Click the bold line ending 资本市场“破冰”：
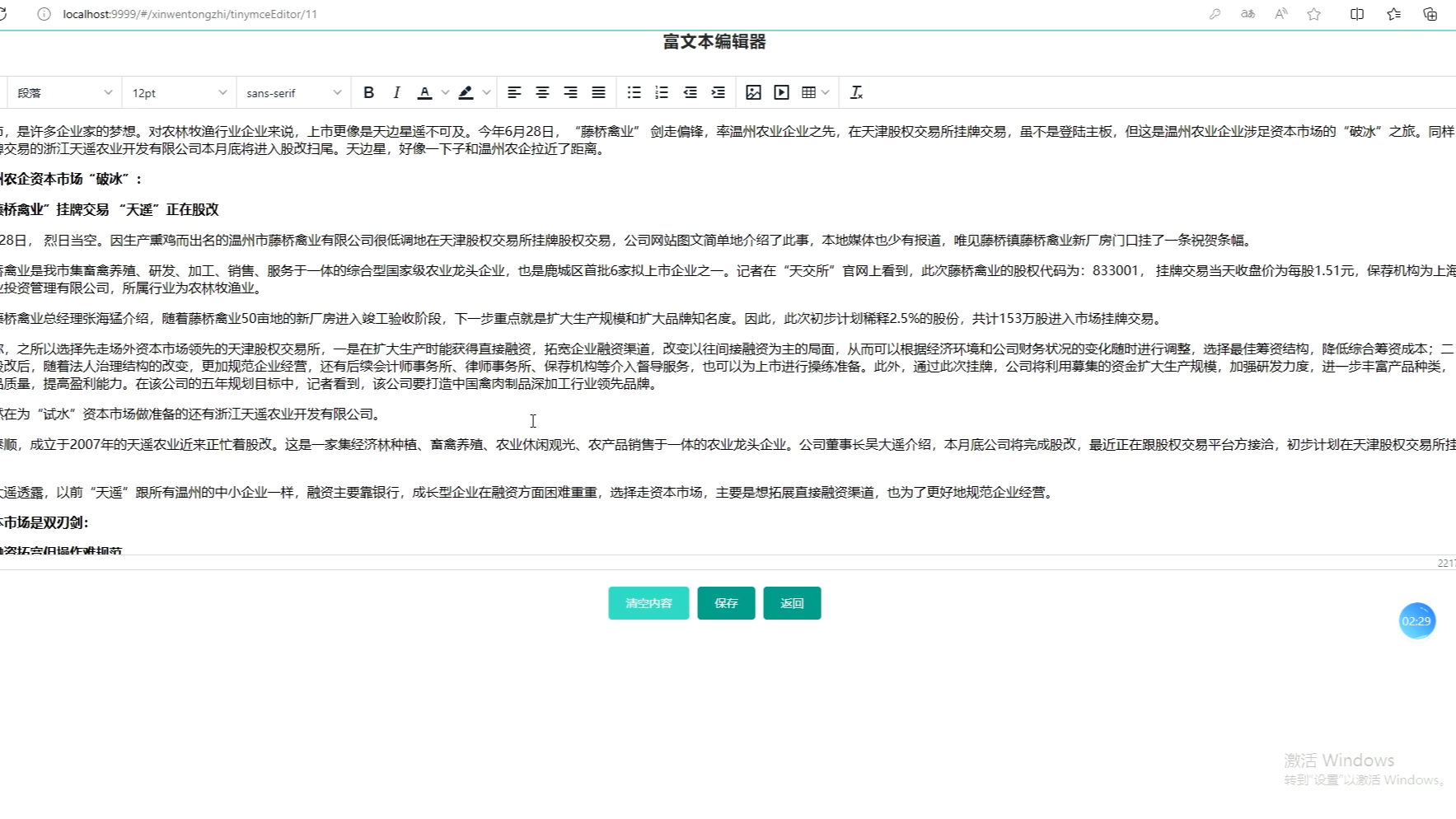This screenshot has height=819, width=1456. coord(72,179)
